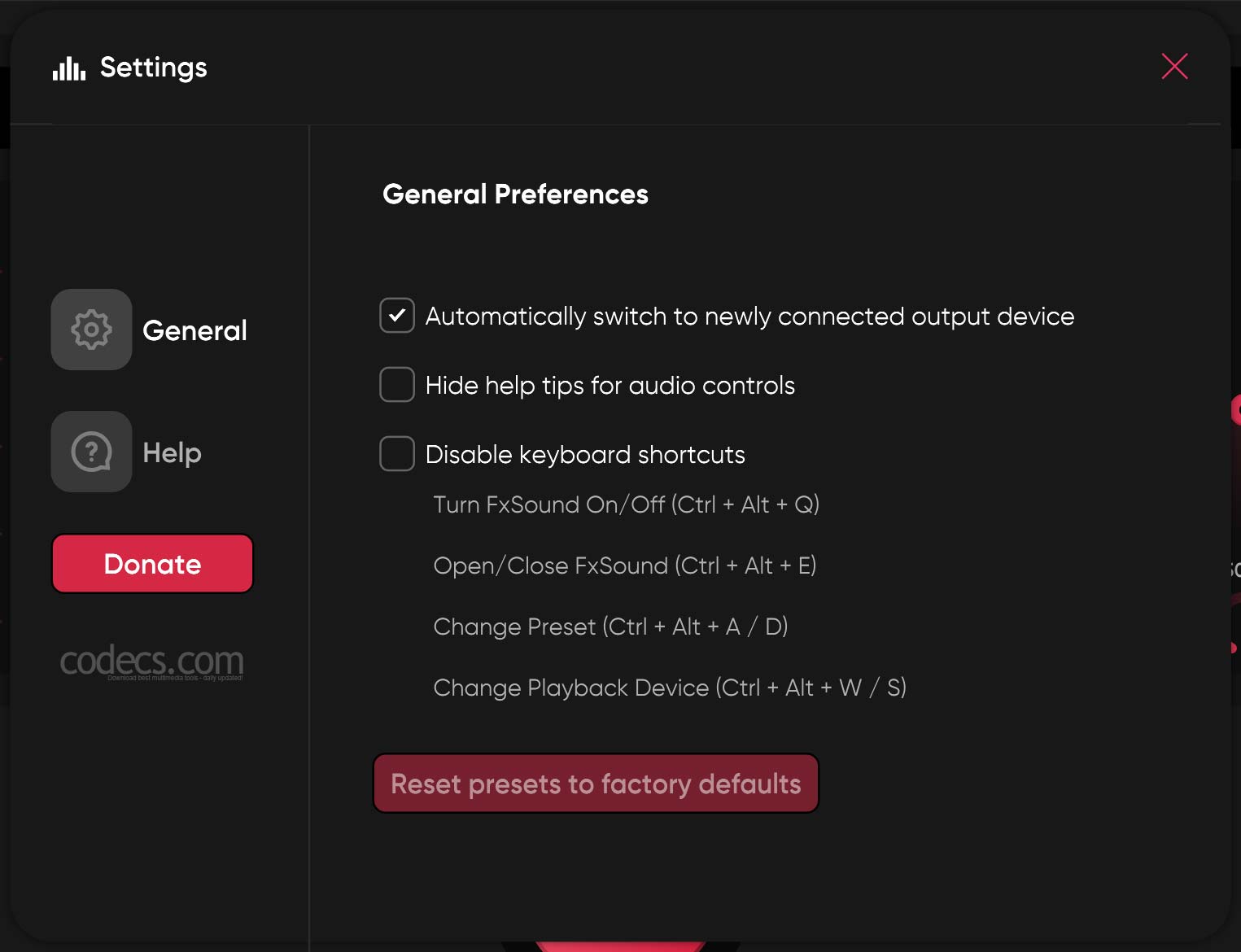
Task: Close the Settings dialog with red X
Action: click(1174, 67)
